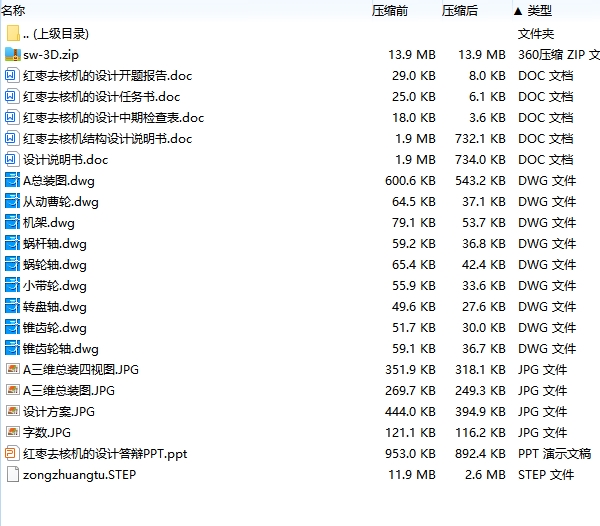Select file name 转盘轴.dwg
The height and width of the screenshot is (526, 600).
pos(55,307)
